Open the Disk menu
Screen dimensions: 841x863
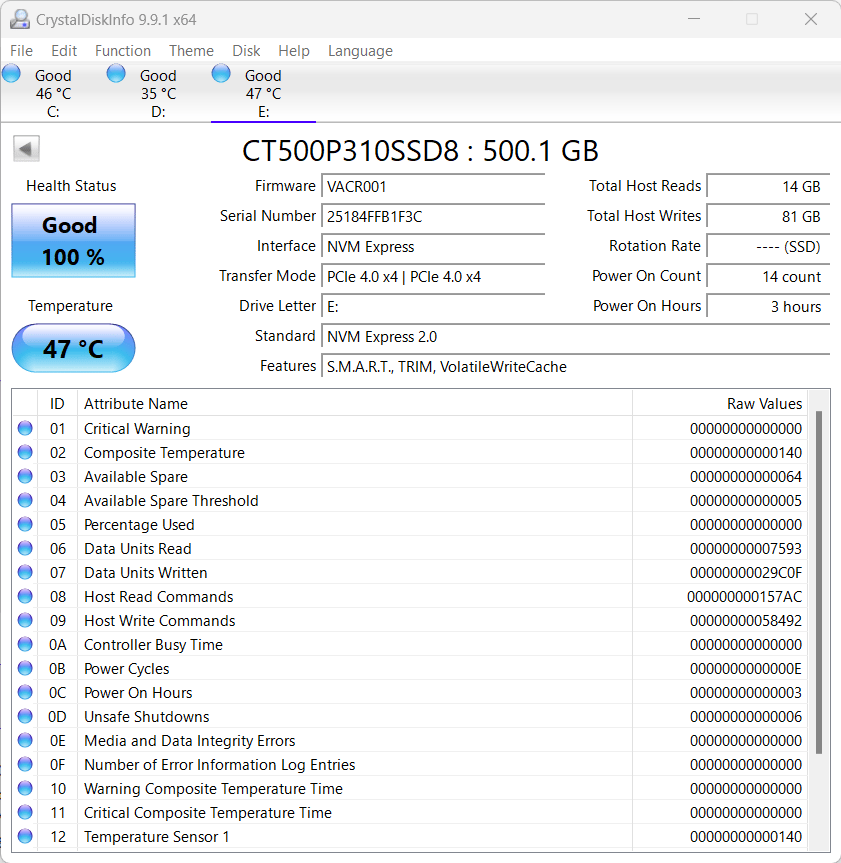(246, 51)
